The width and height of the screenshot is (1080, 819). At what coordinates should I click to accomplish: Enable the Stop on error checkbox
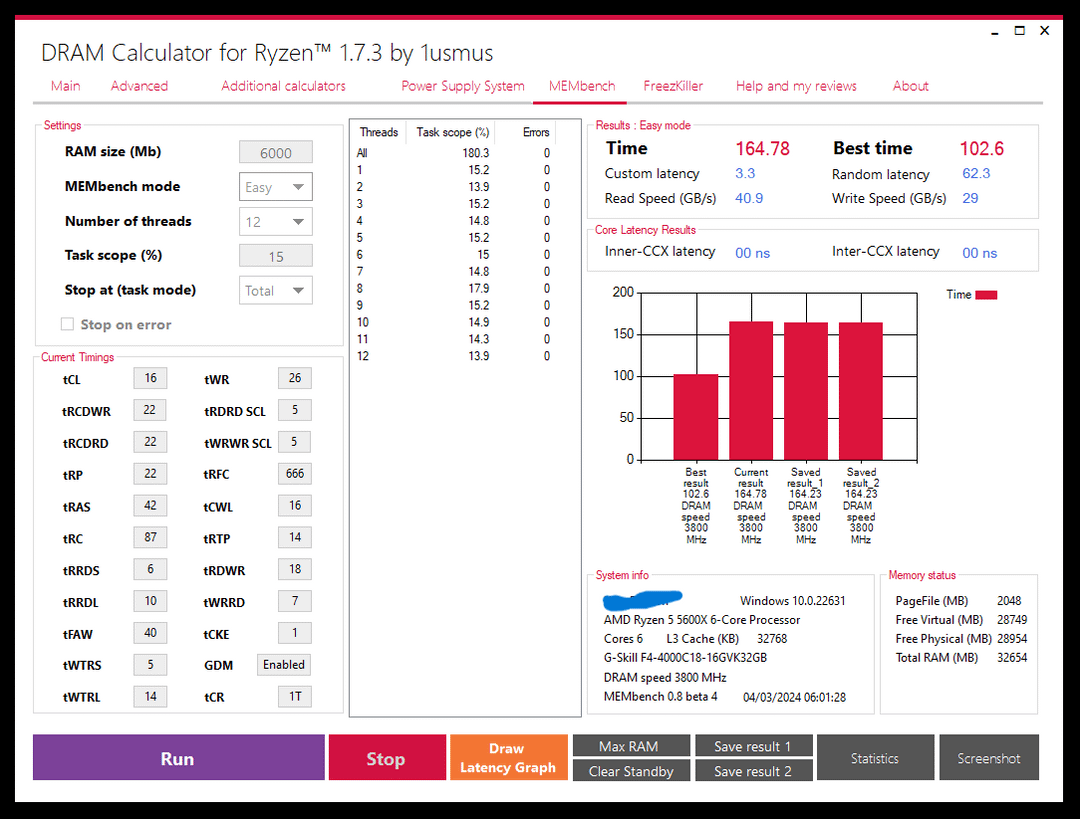tap(68, 324)
